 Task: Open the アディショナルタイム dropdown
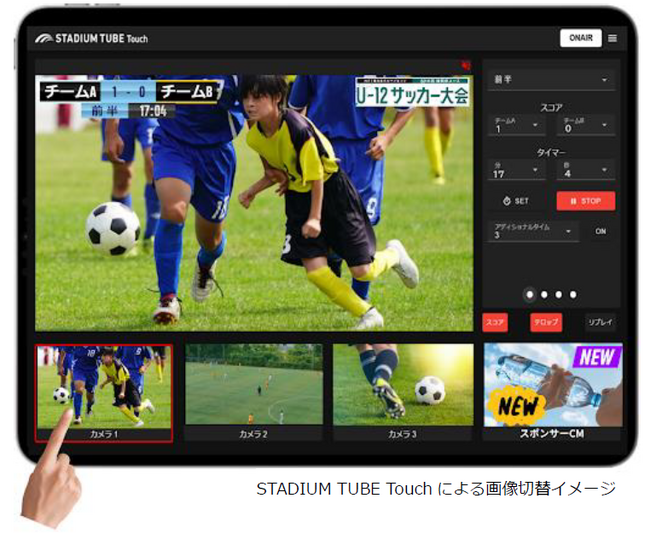[533, 231]
